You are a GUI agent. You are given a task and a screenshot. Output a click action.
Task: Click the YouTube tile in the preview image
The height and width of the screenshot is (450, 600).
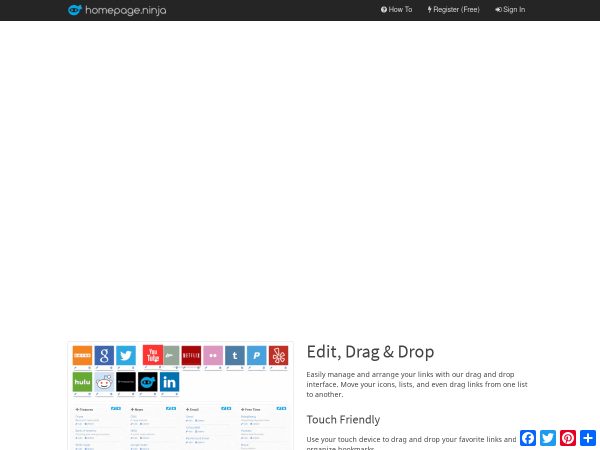153,355
